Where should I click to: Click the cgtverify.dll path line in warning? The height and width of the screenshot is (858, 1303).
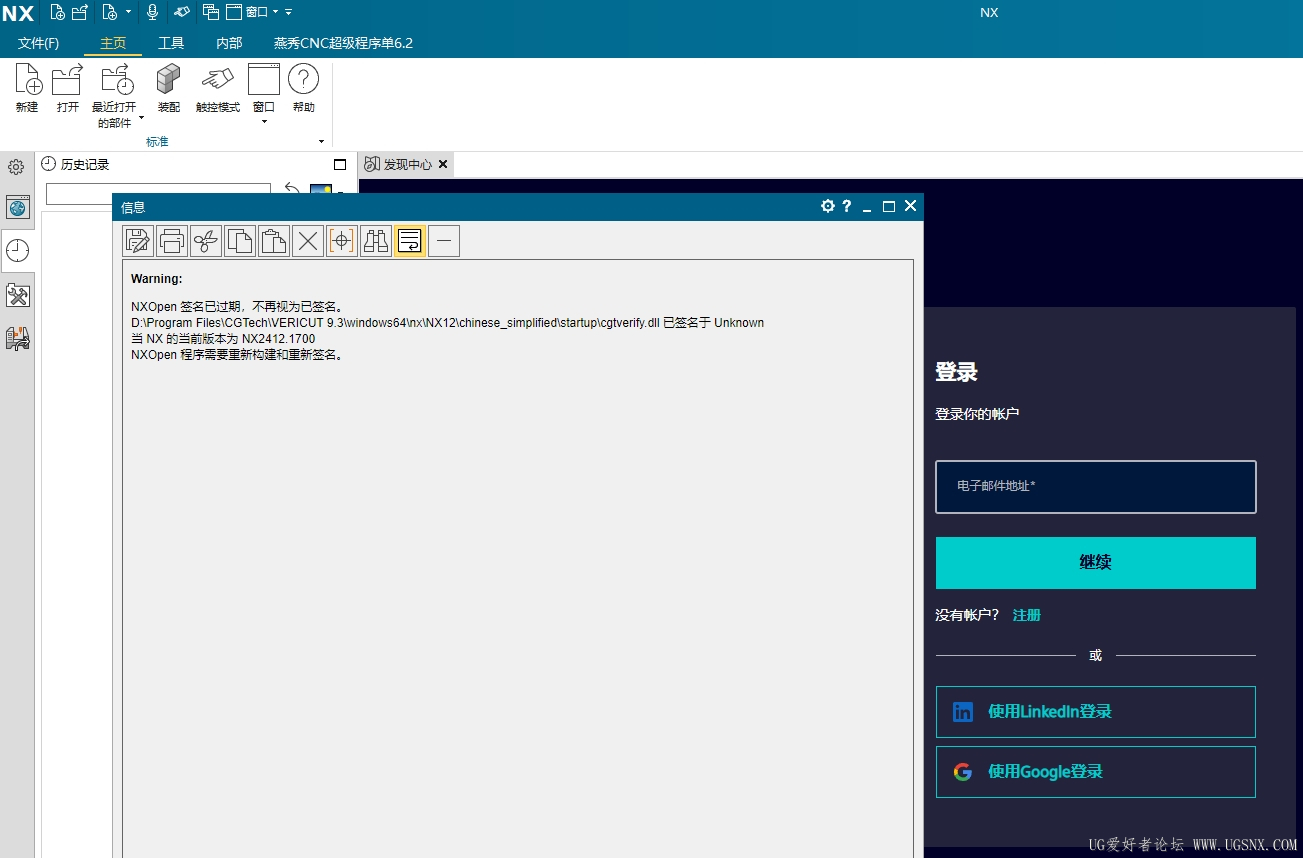[x=447, y=323]
